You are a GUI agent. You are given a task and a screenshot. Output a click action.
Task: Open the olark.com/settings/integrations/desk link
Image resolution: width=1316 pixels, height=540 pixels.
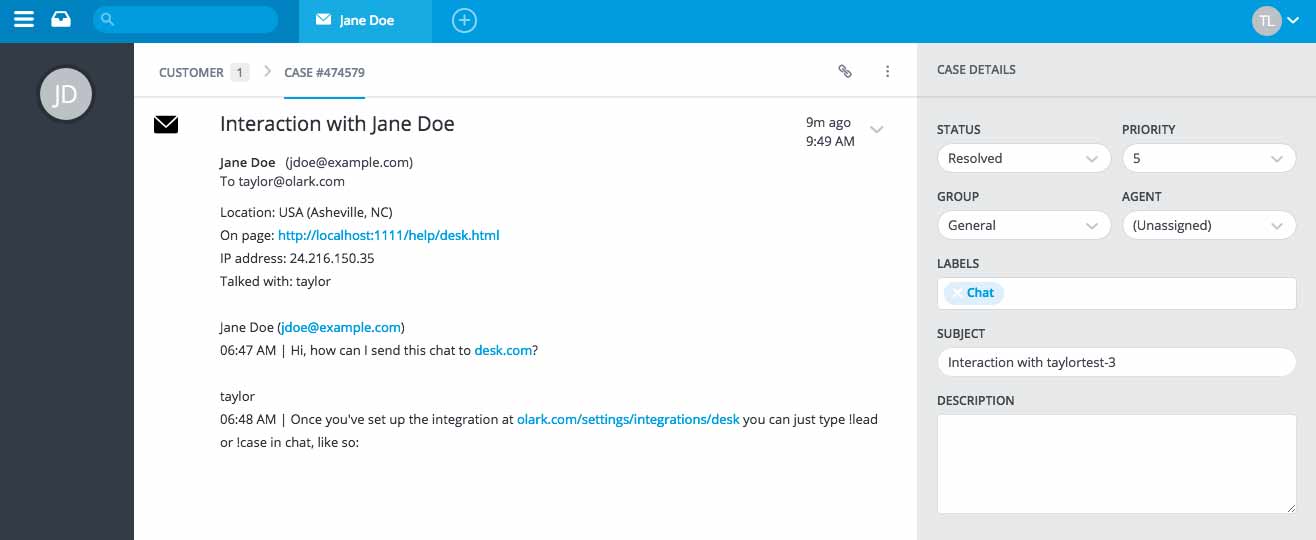coord(628,419)
